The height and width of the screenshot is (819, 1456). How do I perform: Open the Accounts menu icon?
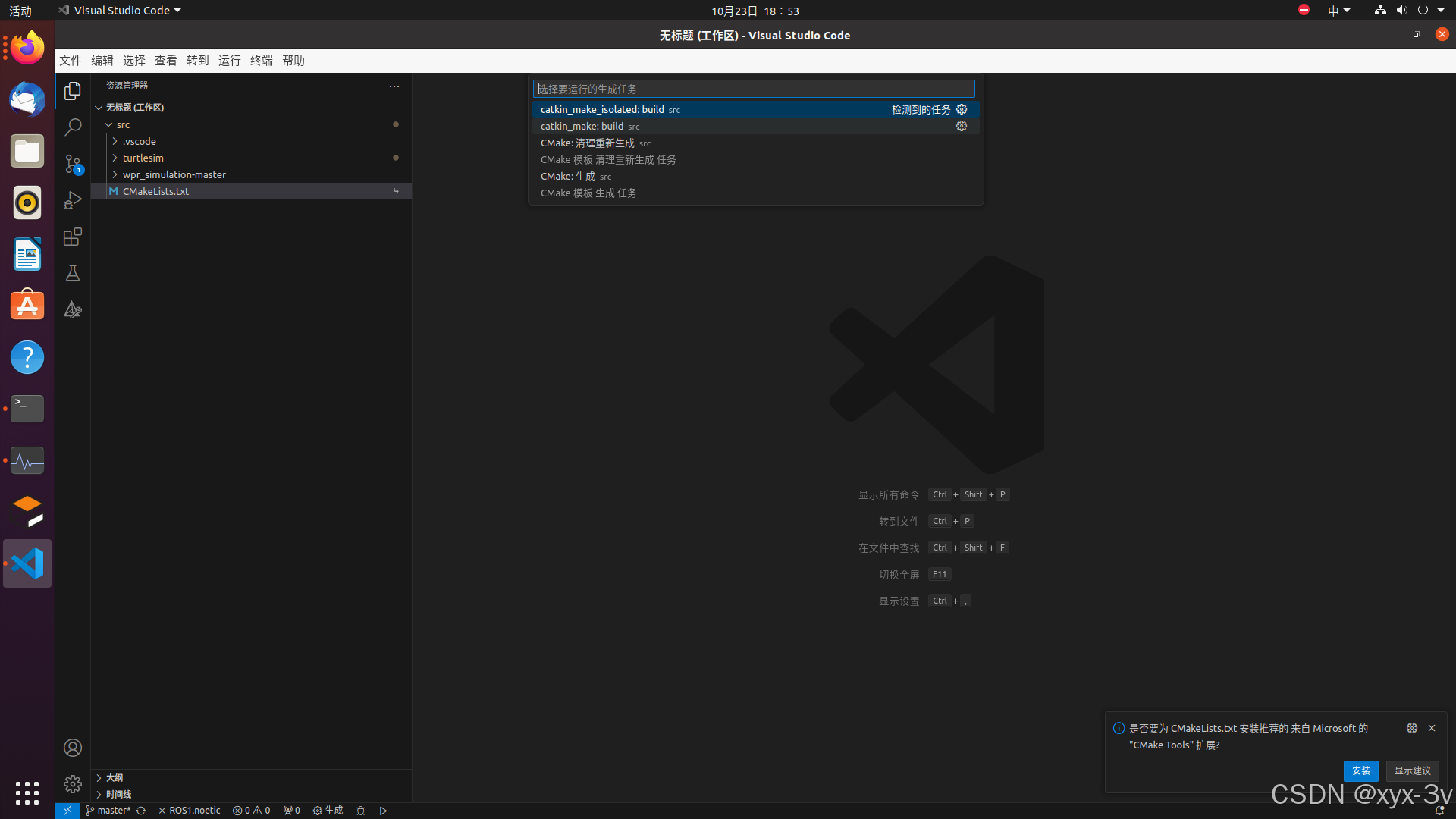pos(73,748)
